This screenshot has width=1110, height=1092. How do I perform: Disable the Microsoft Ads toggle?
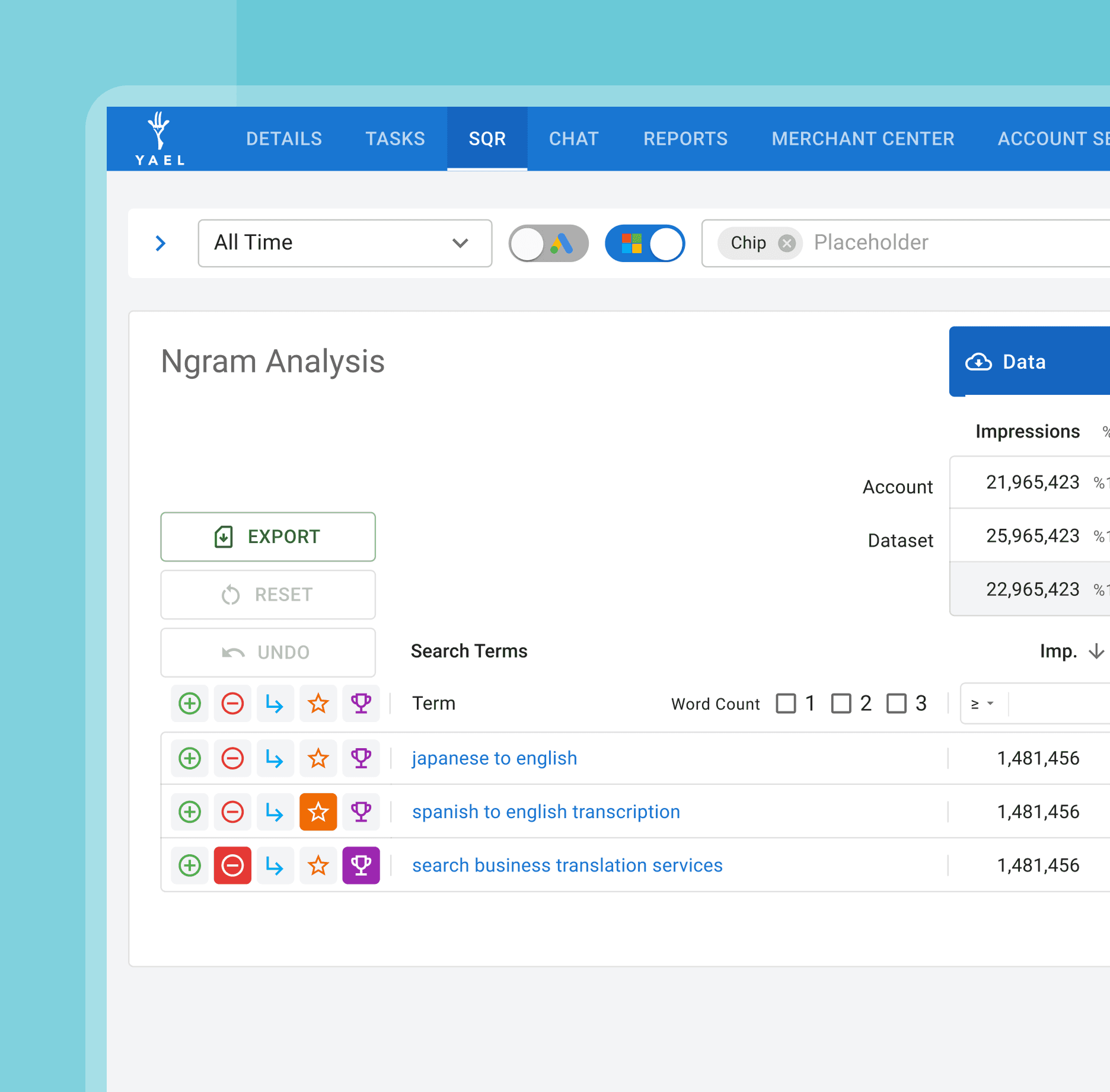[x=645, y=243]
